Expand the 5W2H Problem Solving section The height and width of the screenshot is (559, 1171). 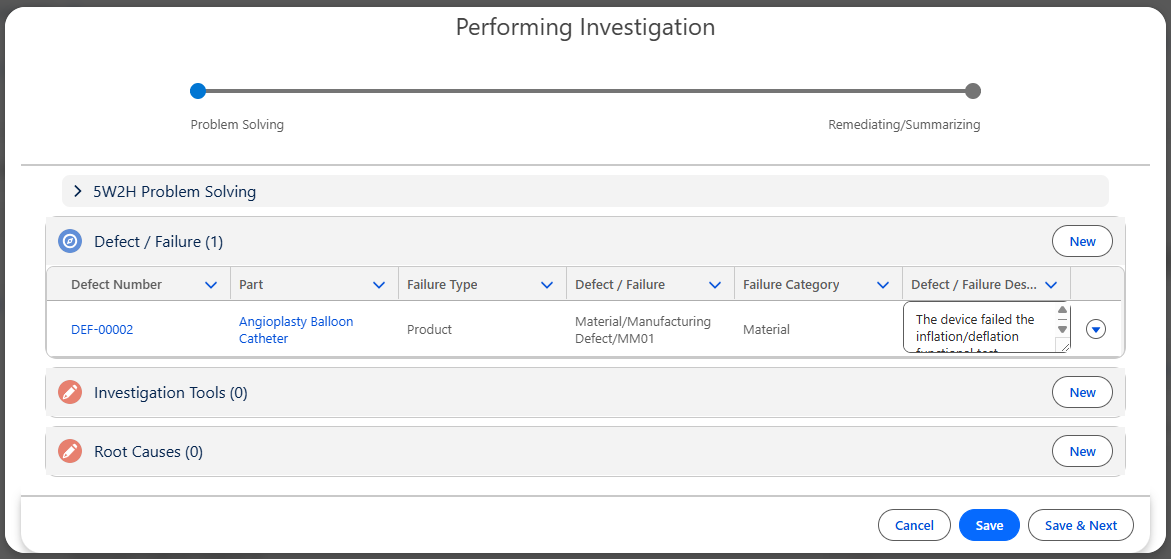pyautogui.click(x=78, y=191)
